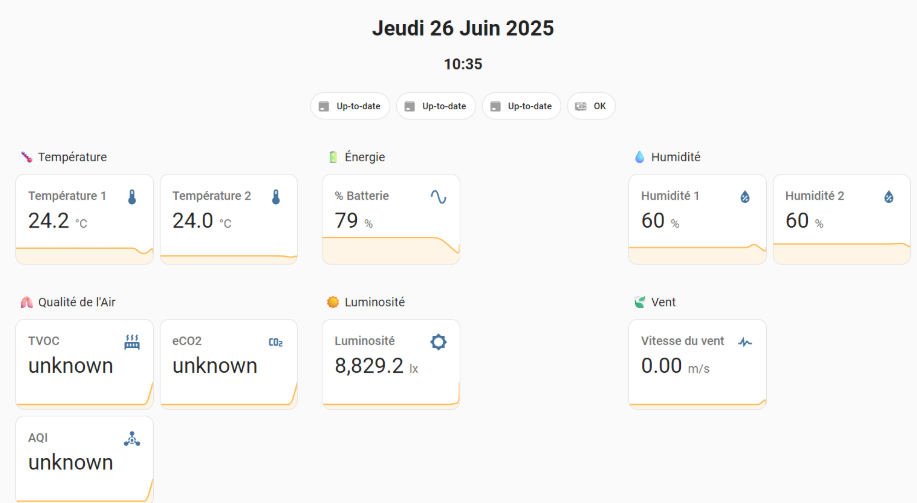Click the water-percent icon on Humidité 2
Image resolution: width=917 pixels, height=503 pixels.
(889, 197)
